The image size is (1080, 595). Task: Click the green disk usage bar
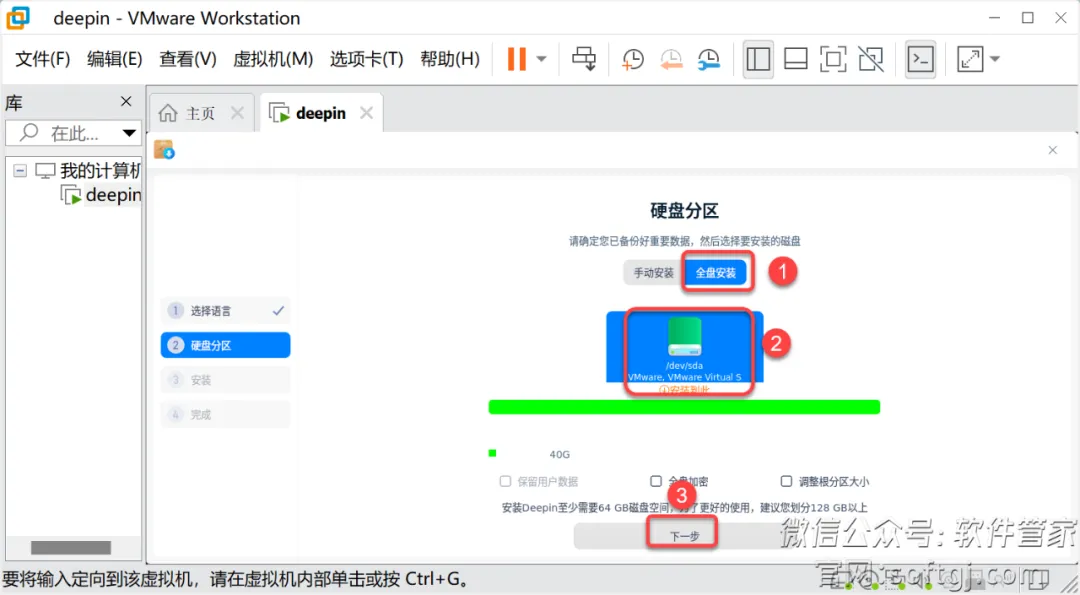pyautogui.click(x=684, y=407)
